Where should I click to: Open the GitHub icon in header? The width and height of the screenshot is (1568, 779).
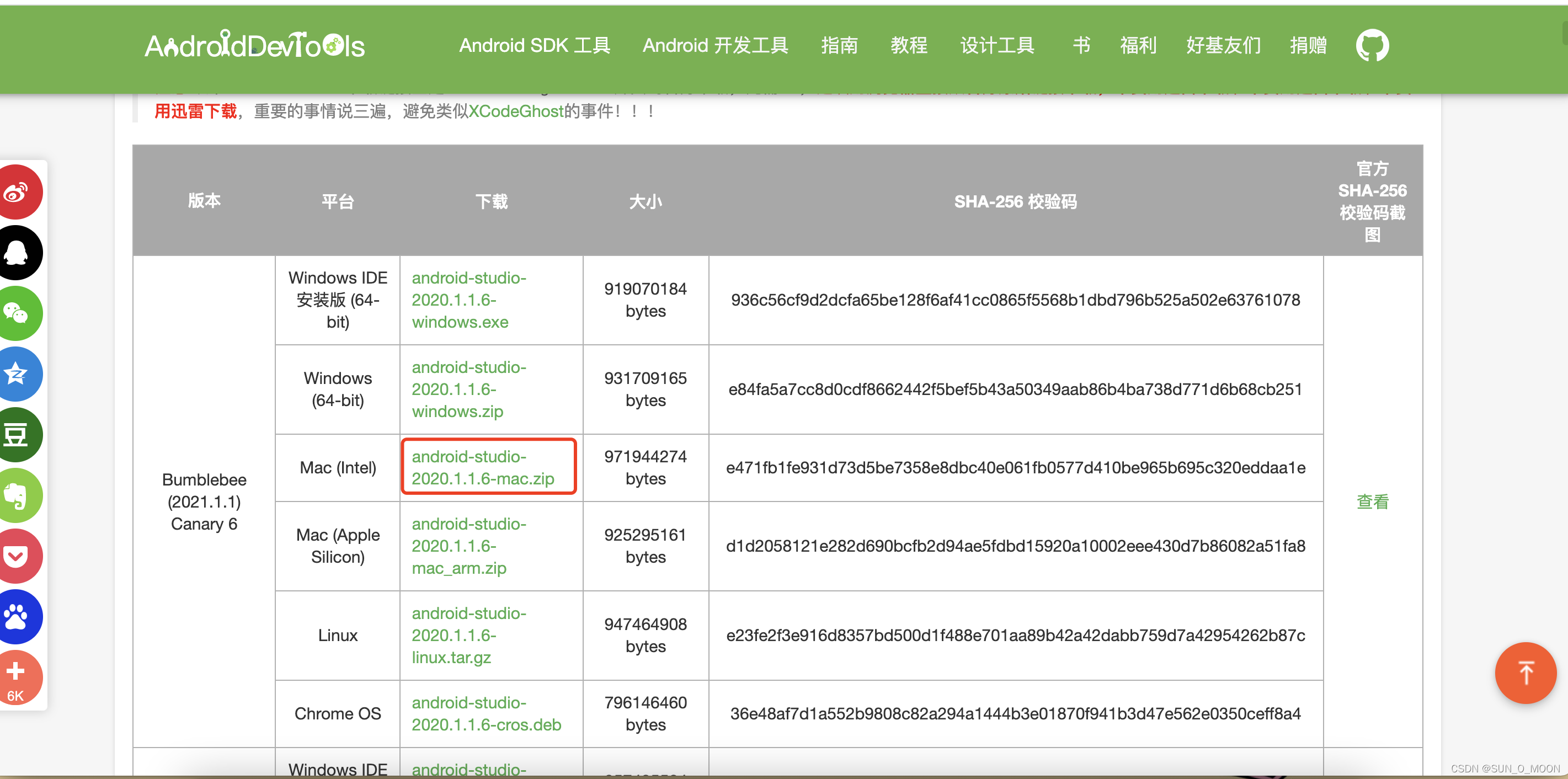(1372, 46)
